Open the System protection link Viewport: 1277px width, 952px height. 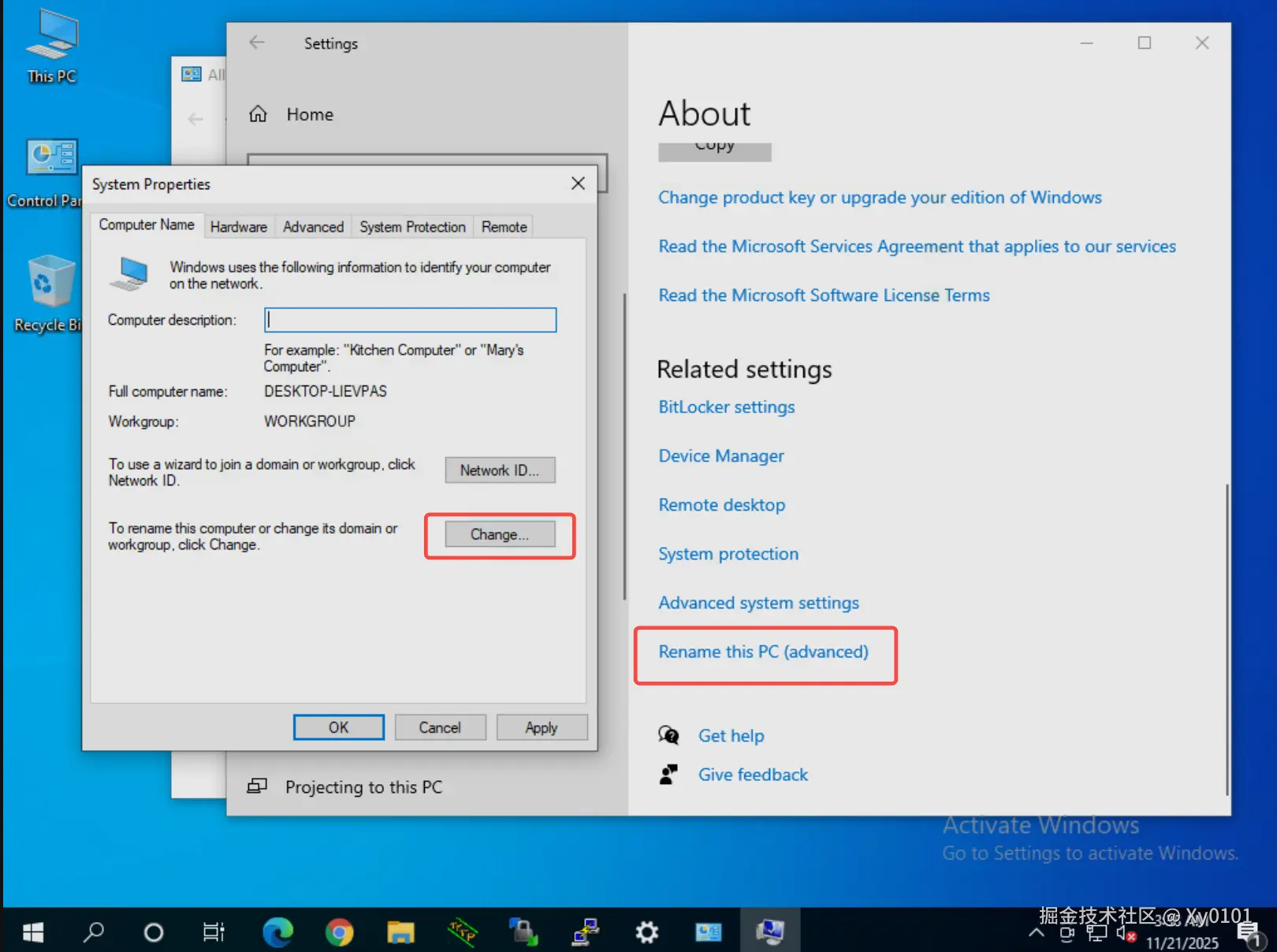coord(728,553)
